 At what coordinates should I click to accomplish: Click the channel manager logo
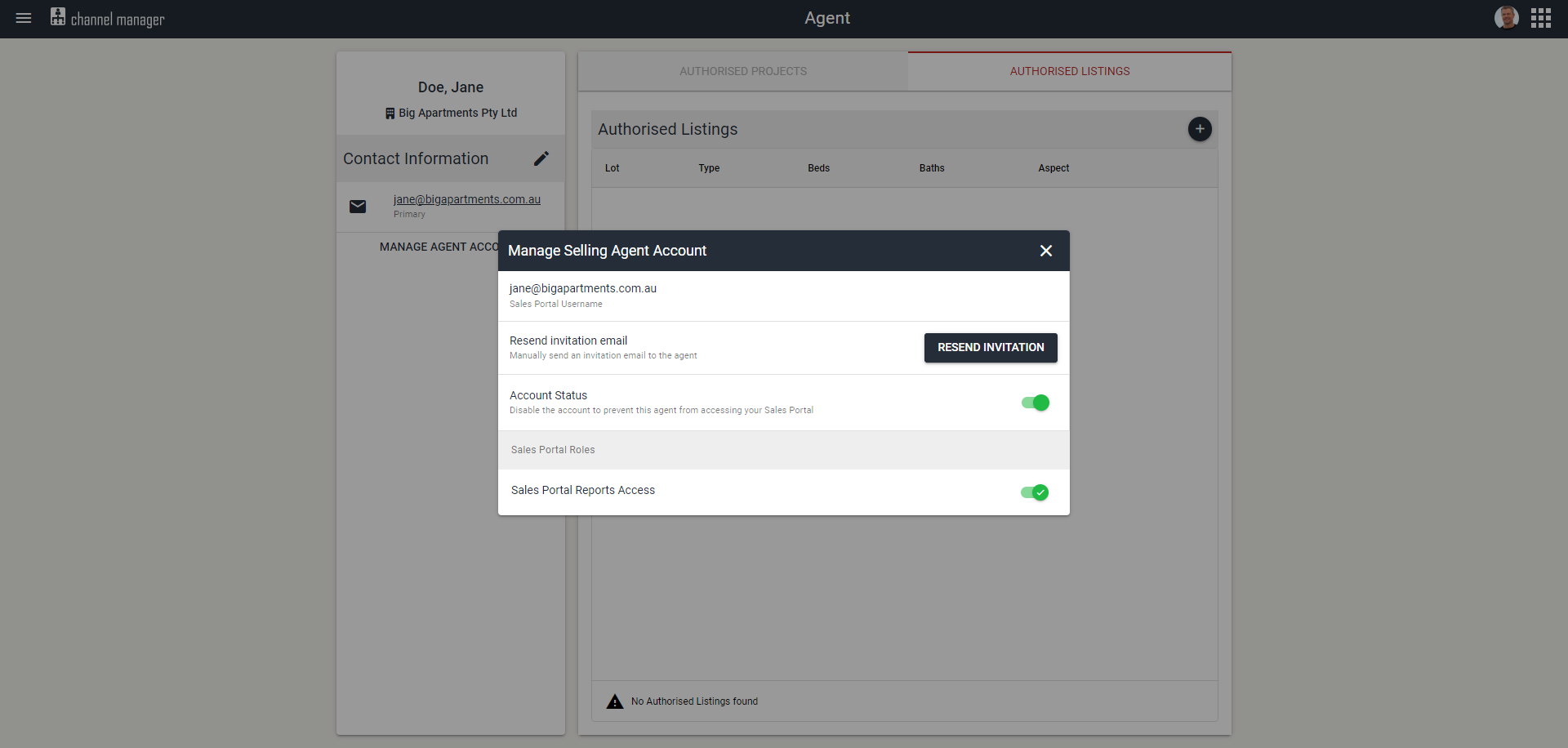pos(106,18)
